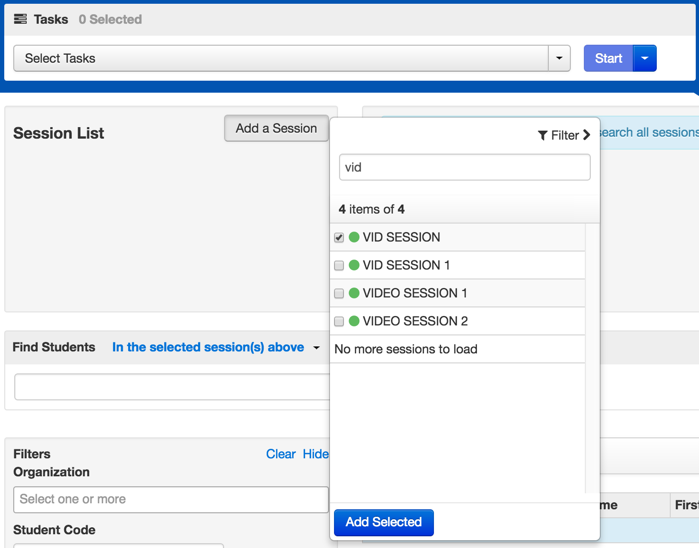Open the Select Tasks dropdown arrow
The height and width of the screenshot is (548, 699).
560,58
